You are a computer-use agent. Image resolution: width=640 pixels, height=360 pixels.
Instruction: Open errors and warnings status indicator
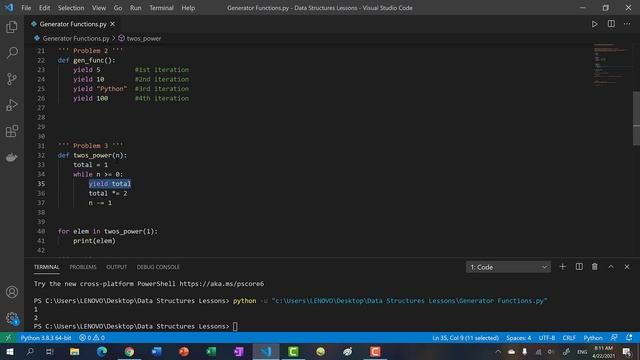point(92,338)
